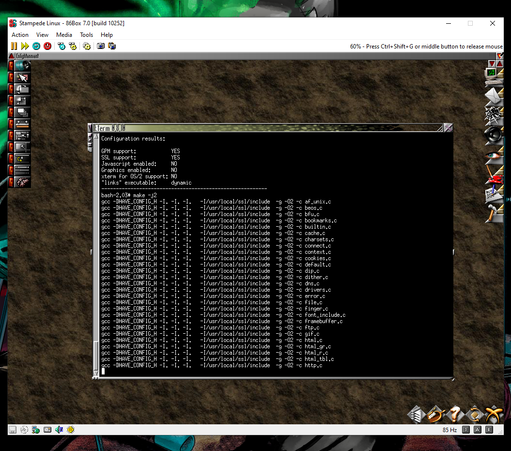Click the red down arrow on the right dock
This screenshot has height=451, width=511.
491,63
